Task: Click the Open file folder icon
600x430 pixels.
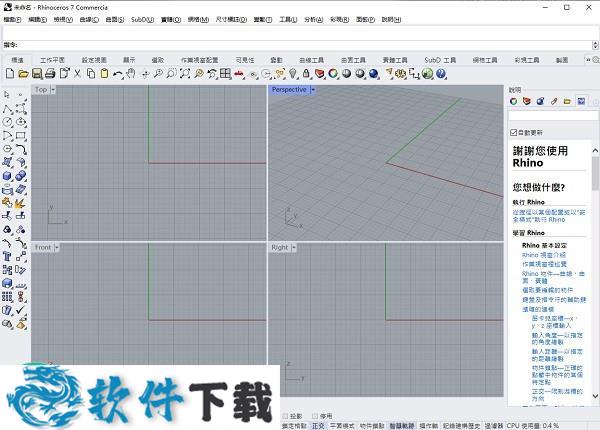Action: point(23,73)
